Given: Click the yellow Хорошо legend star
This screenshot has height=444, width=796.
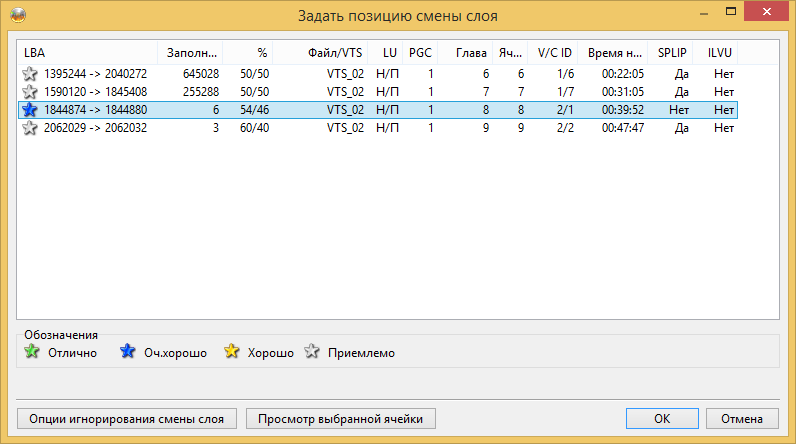Looking at the screenshot, I should pos(231,351).
